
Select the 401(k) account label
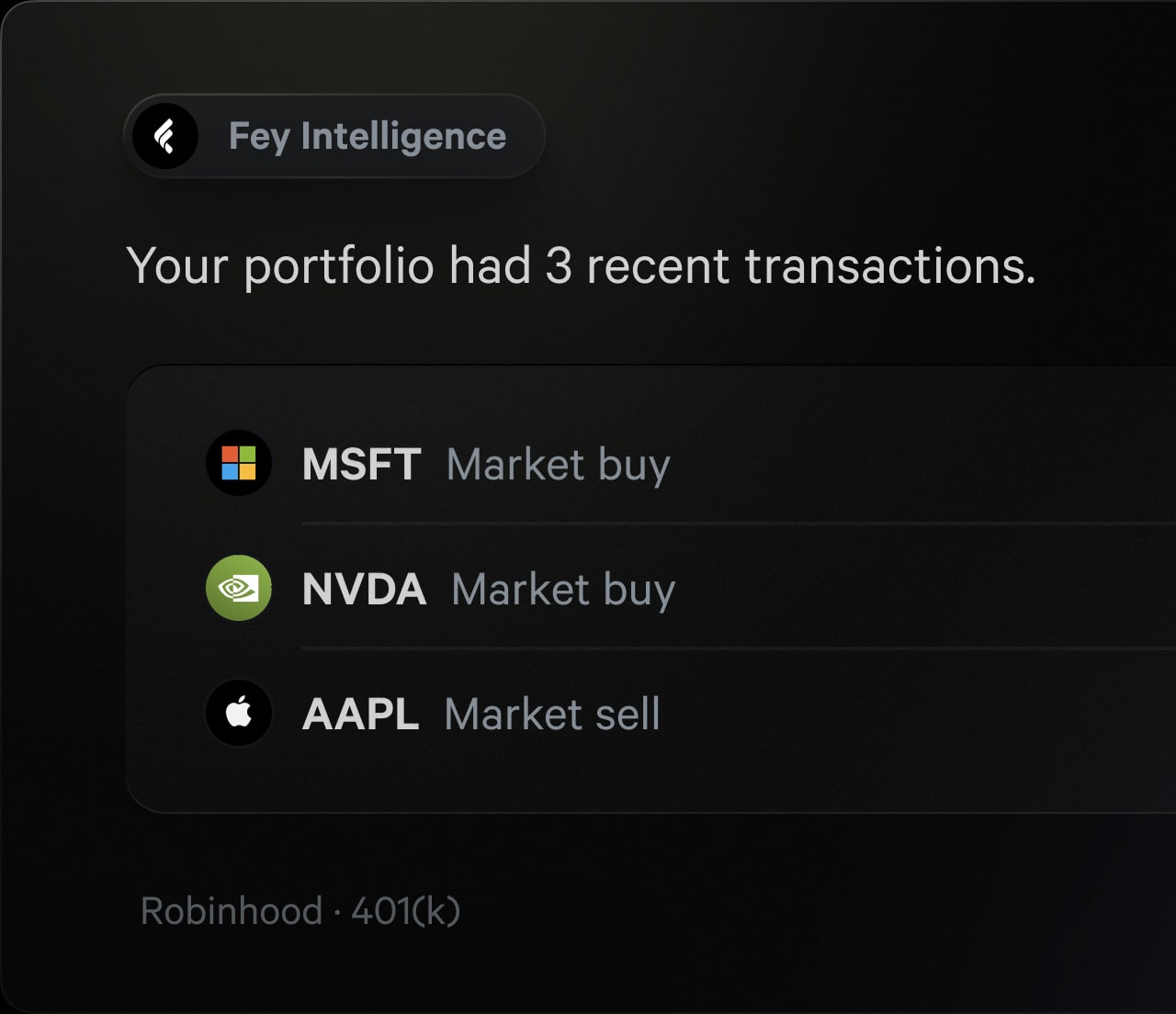pyautogui.click(x=405, y=910)
